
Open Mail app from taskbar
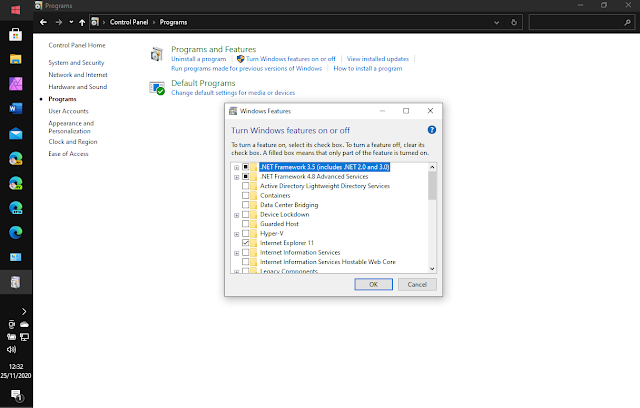16,133
